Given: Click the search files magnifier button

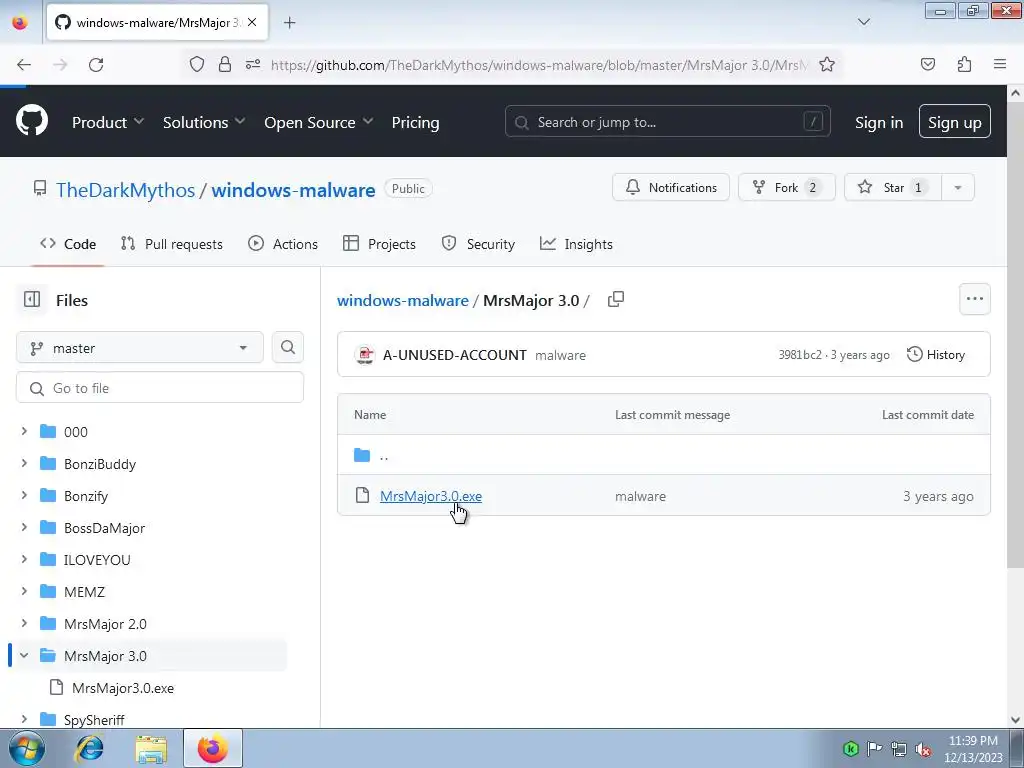Looking at the screenshot, I should [x=288, y=347].
